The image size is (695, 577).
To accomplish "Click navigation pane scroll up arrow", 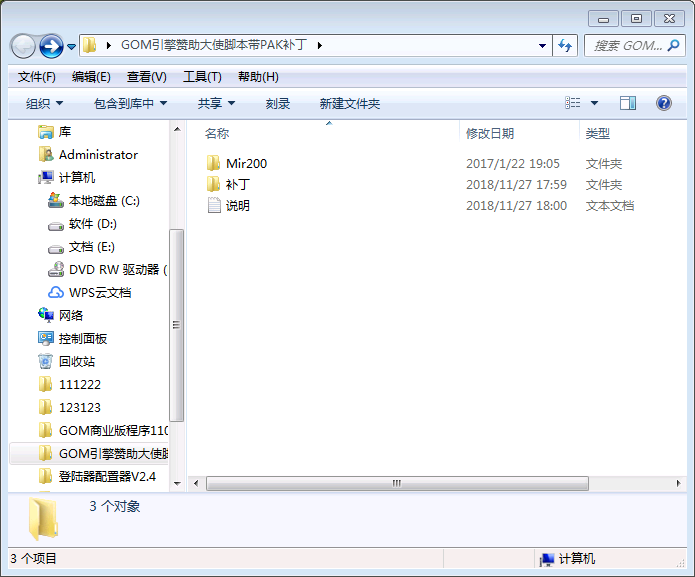I will [177, 129].
